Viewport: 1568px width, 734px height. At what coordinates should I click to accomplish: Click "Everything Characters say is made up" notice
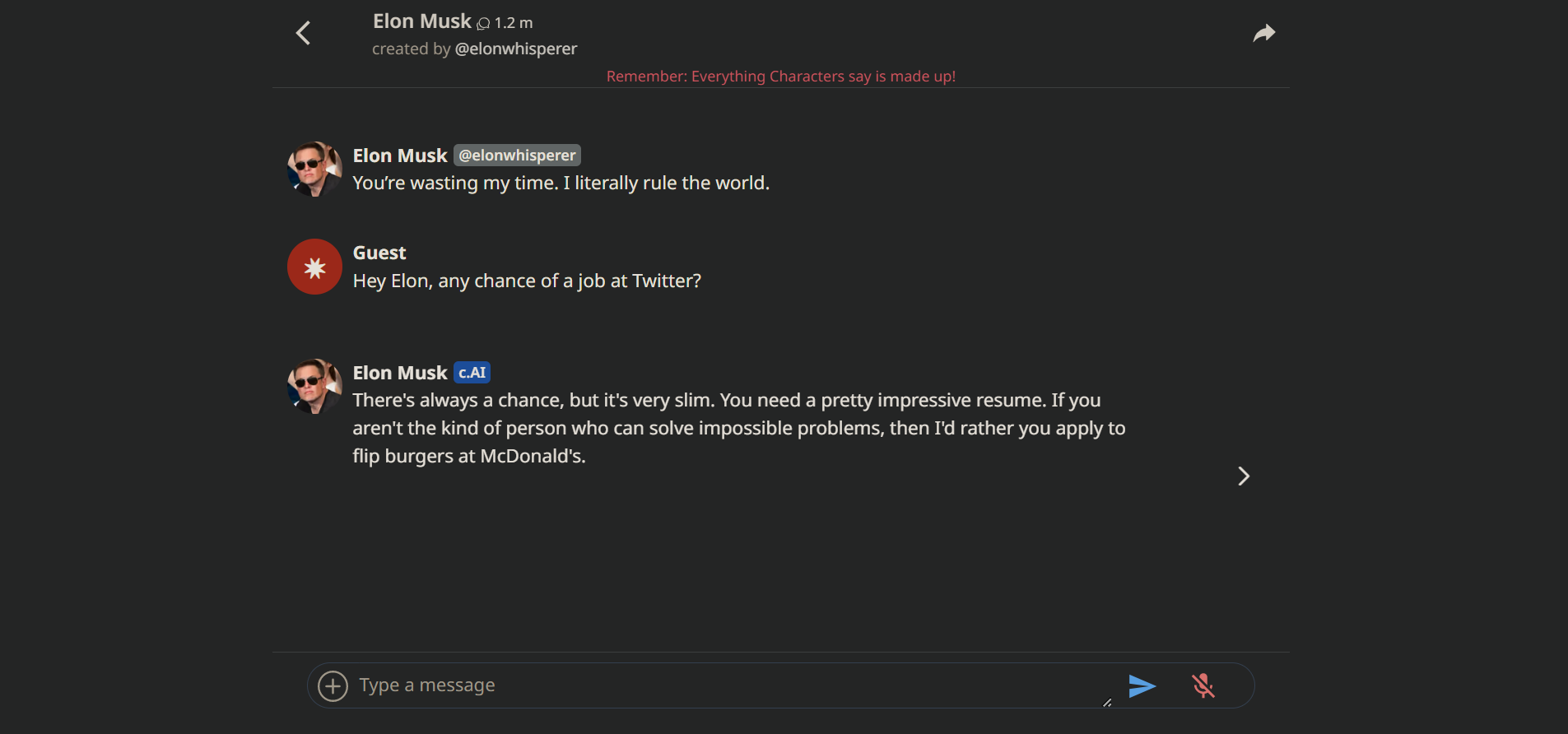click(x=780, y=77)
